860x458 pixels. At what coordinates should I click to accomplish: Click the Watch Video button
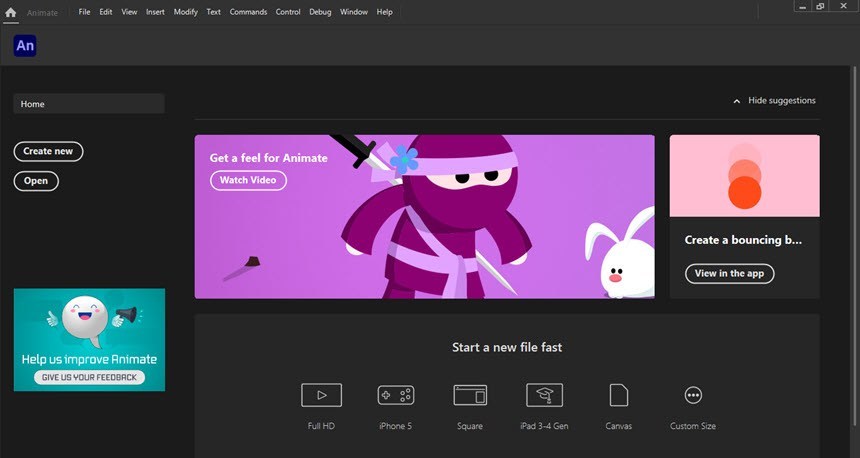[248, 180]
